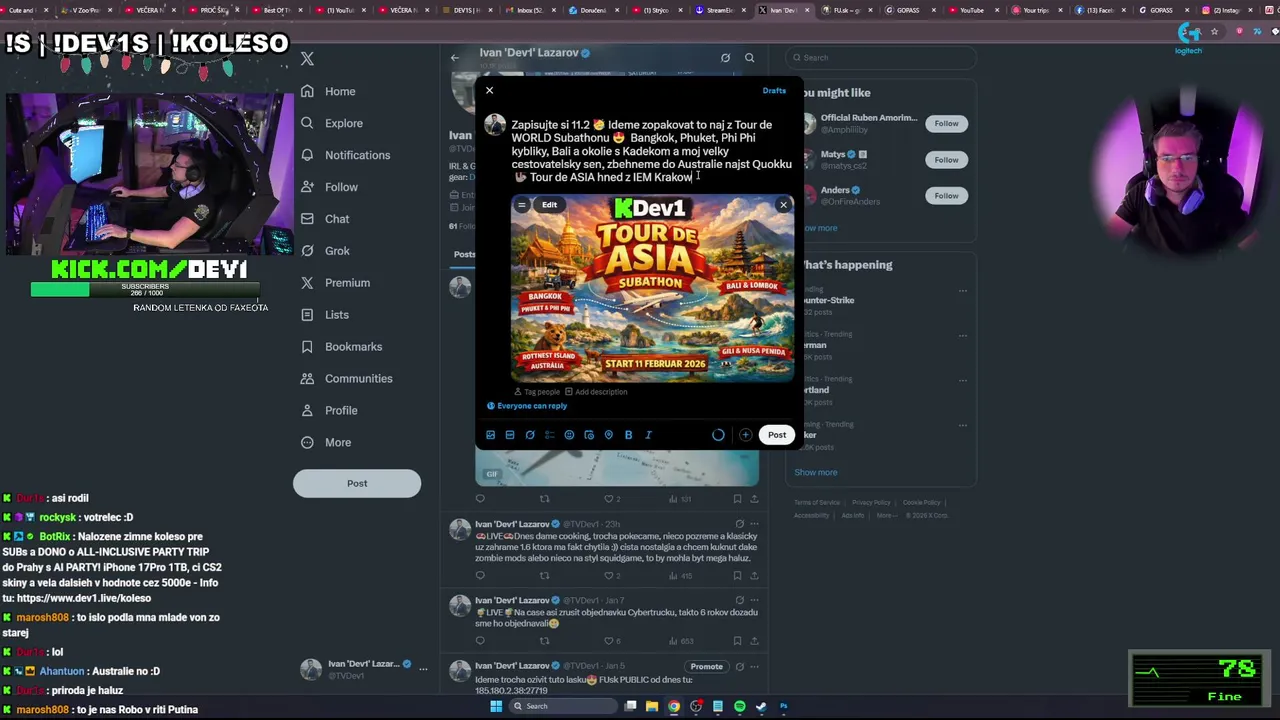Click Add description under the image
The width and height of the screenshot is (1280, 720).
click(596, 392)
